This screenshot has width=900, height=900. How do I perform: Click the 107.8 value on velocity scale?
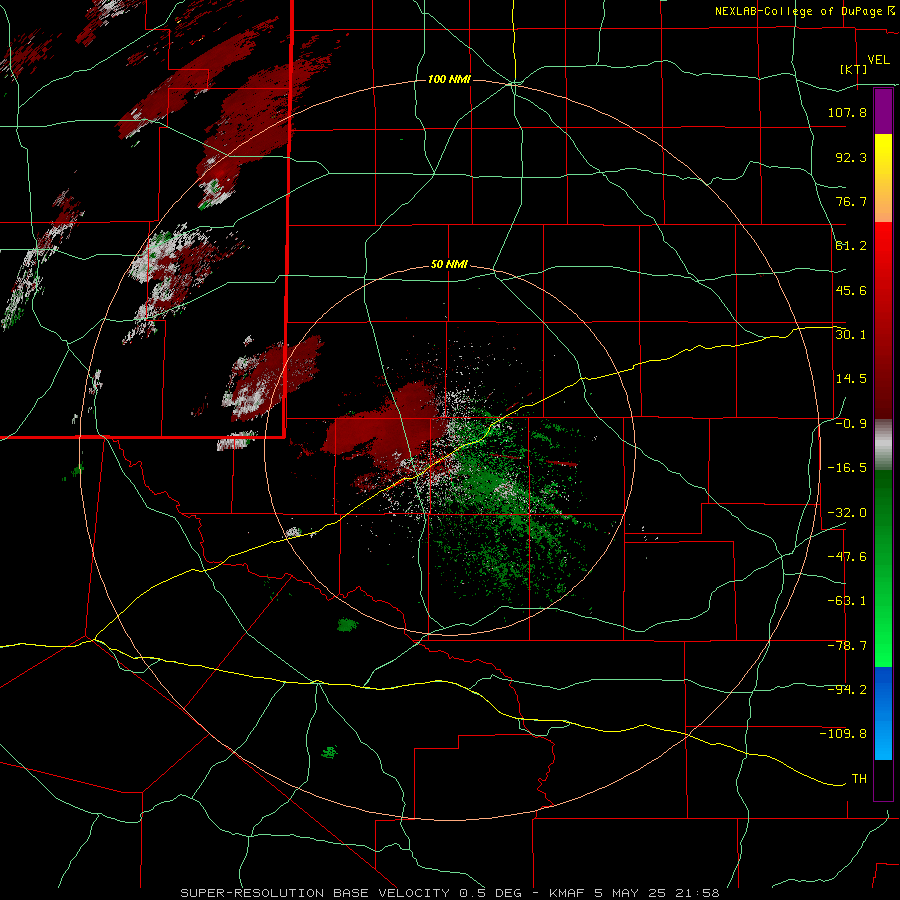click(x=847, y=112)
